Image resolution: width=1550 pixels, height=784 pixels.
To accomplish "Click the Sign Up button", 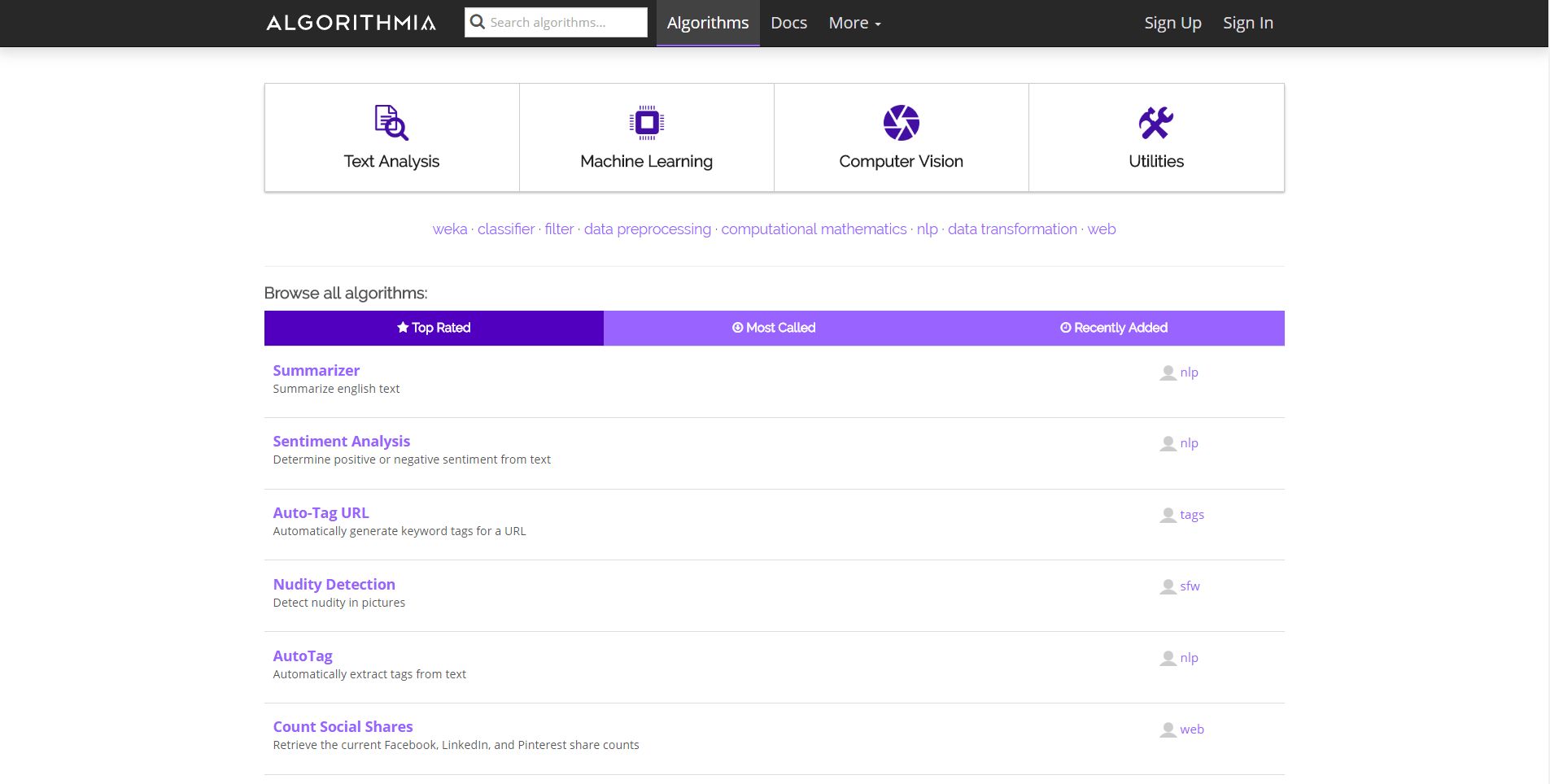I will point(1172,22).
